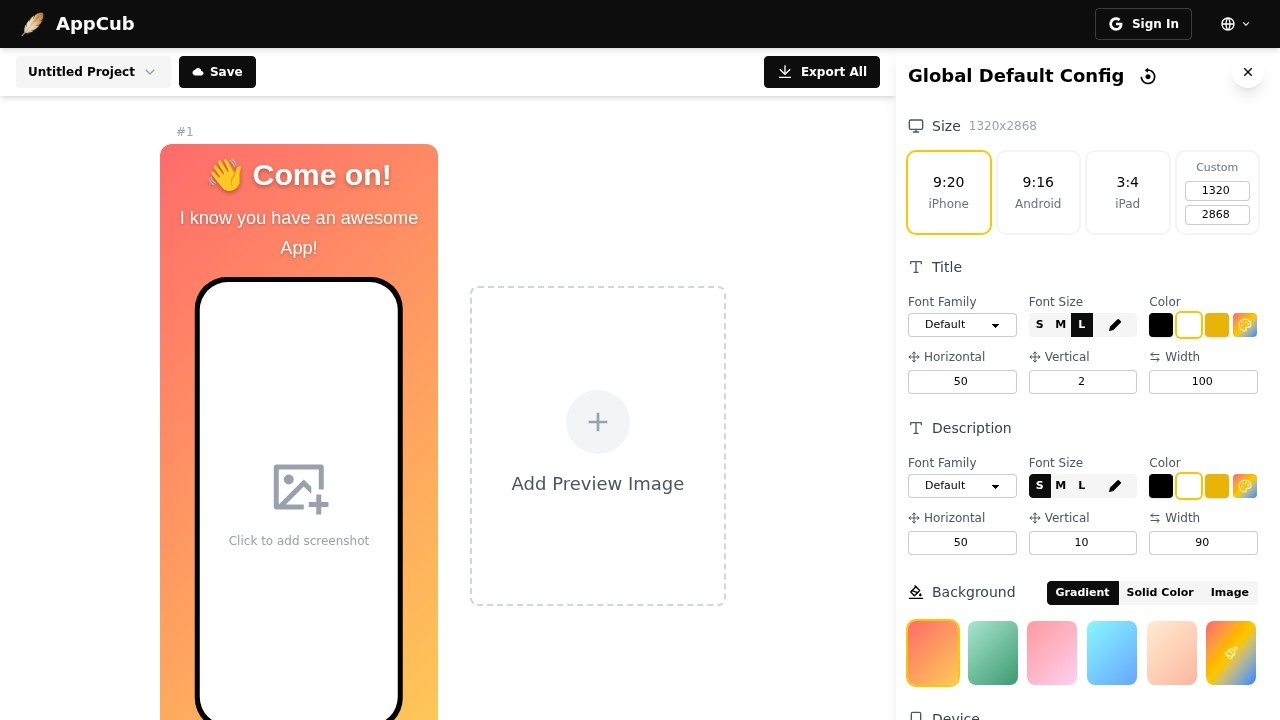This screenshot has height=720, width=1280.
Task: Open the Title Font Family dropdown
Action: 962,325
